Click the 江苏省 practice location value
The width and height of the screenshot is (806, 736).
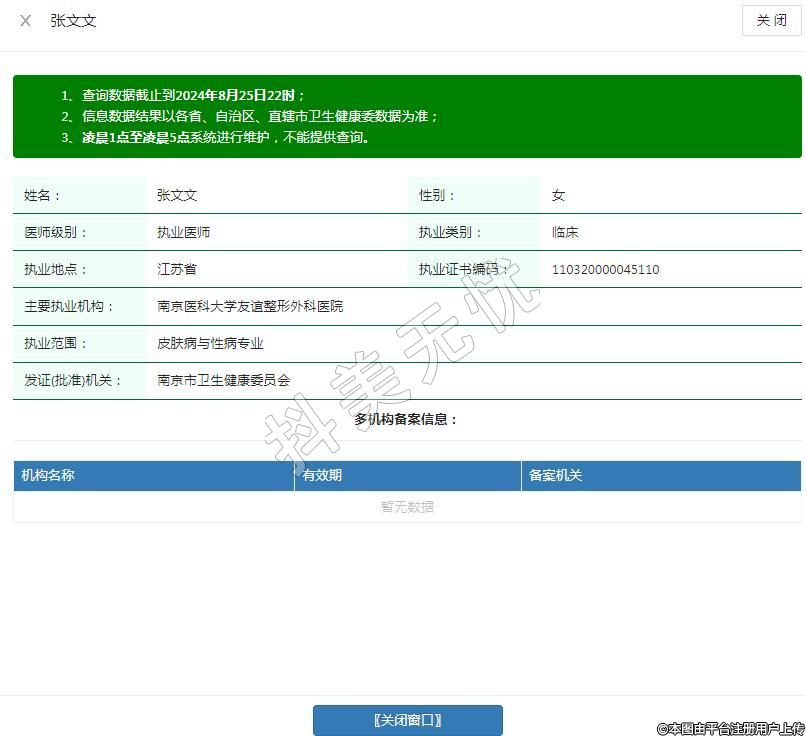[177, 270]
